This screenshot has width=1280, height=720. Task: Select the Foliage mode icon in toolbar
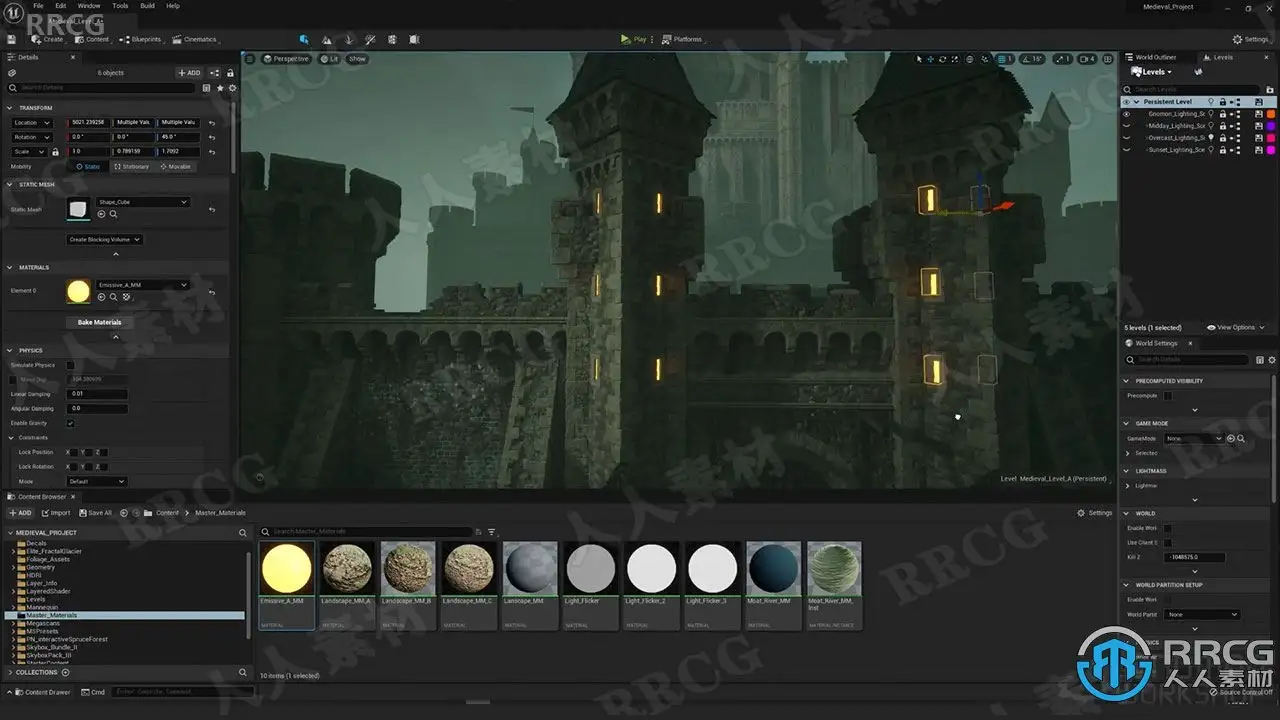(x=349, y=40)
